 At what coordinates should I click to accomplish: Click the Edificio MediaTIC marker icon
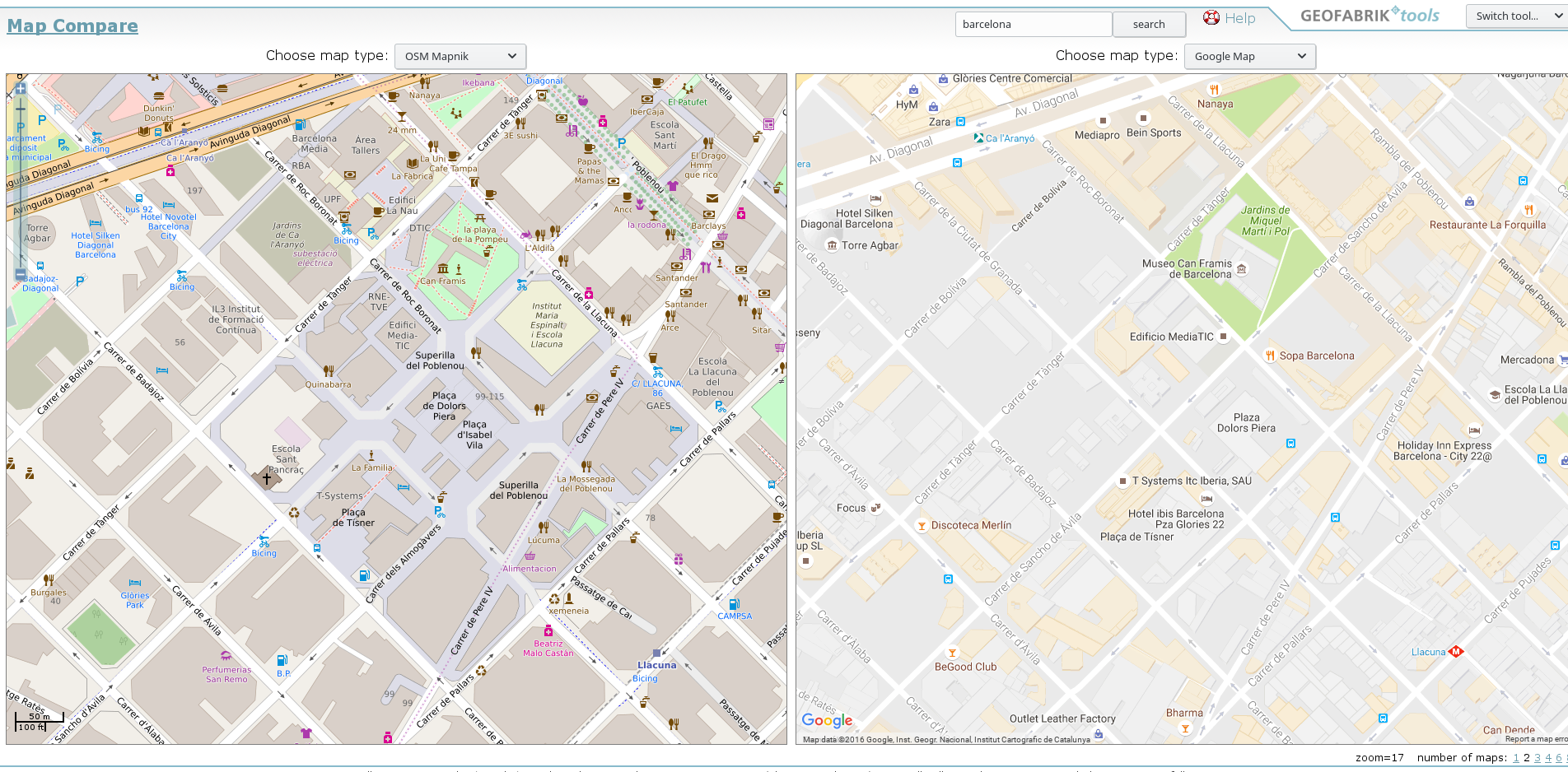[1223, 337]
